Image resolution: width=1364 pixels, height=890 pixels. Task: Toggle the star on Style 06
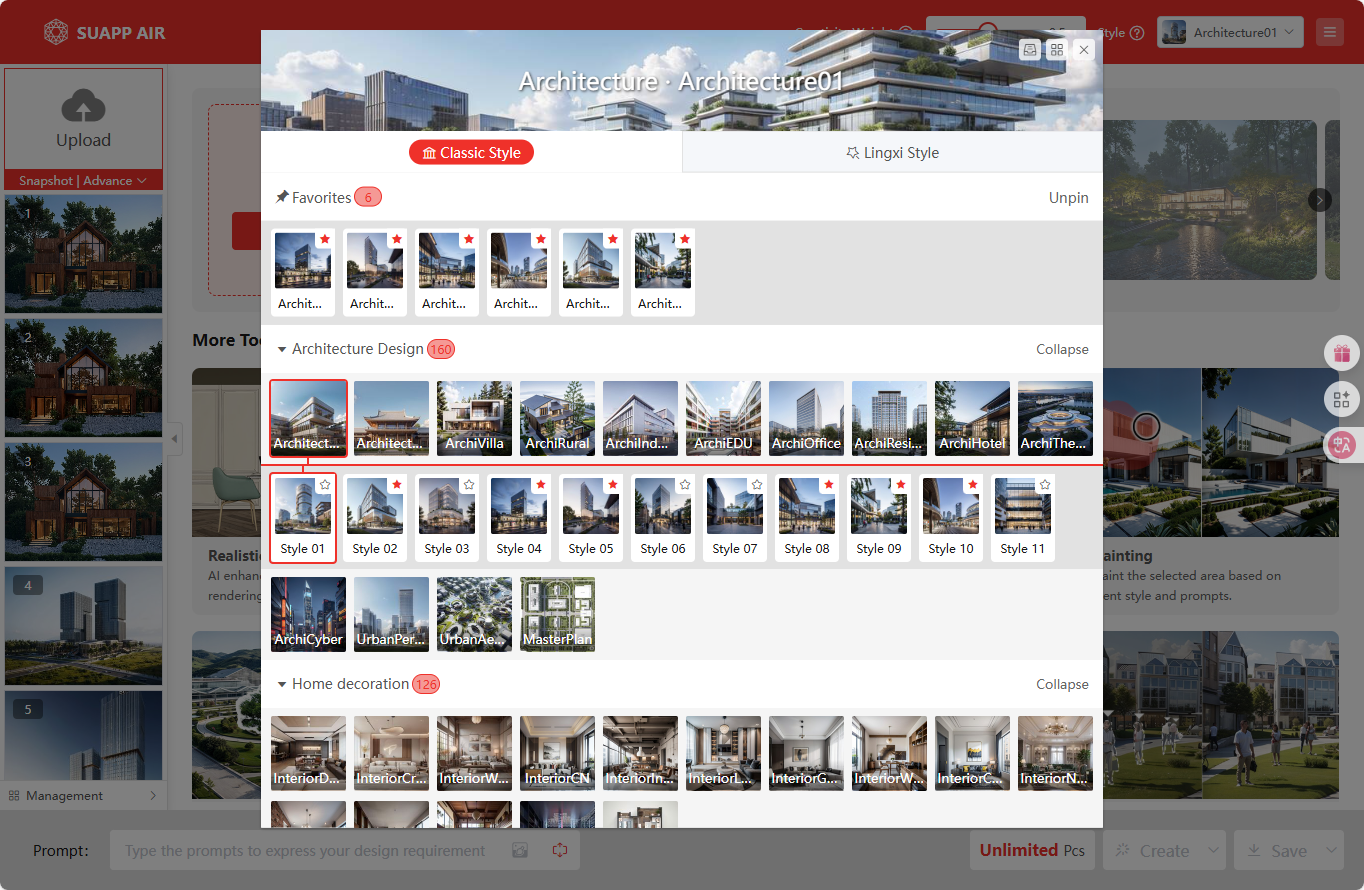[684, 485]
